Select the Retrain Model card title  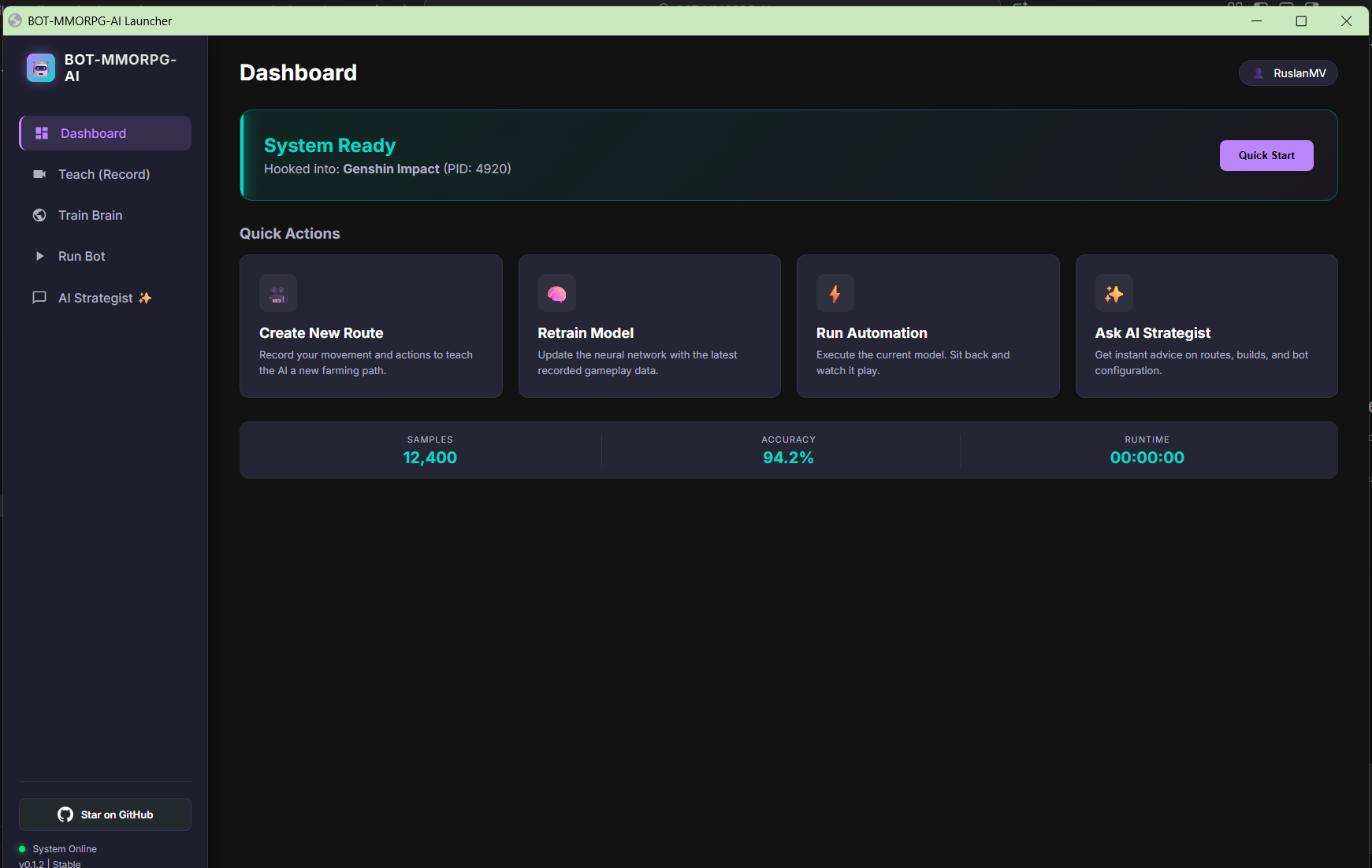[586, 333]
